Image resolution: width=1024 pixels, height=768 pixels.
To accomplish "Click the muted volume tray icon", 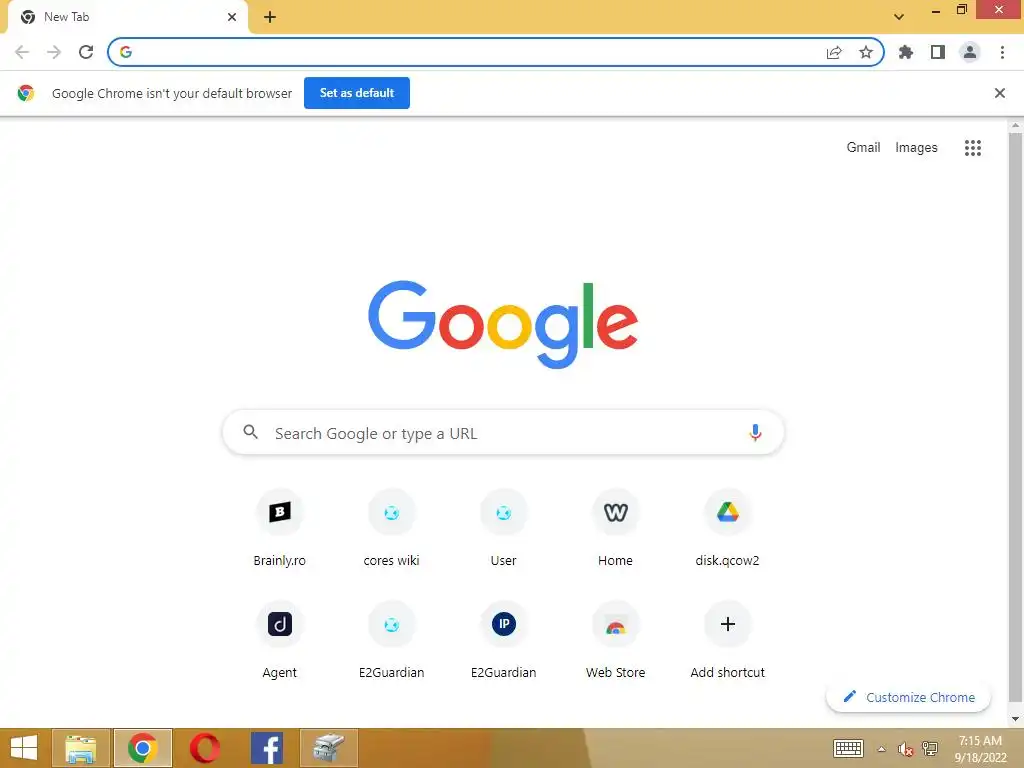I will (x=905, y=749).
